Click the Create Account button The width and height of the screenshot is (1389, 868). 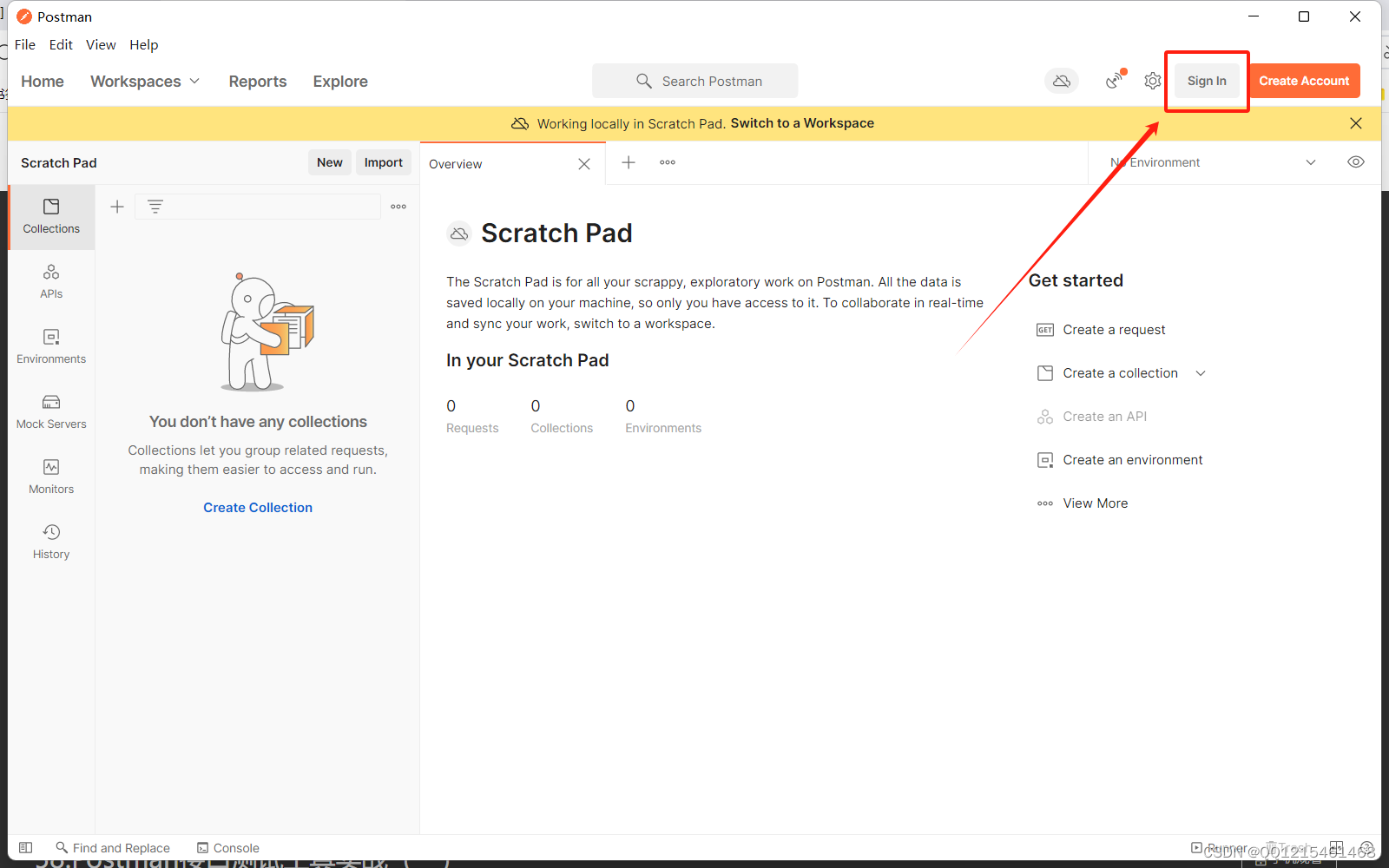point(1304,81)
